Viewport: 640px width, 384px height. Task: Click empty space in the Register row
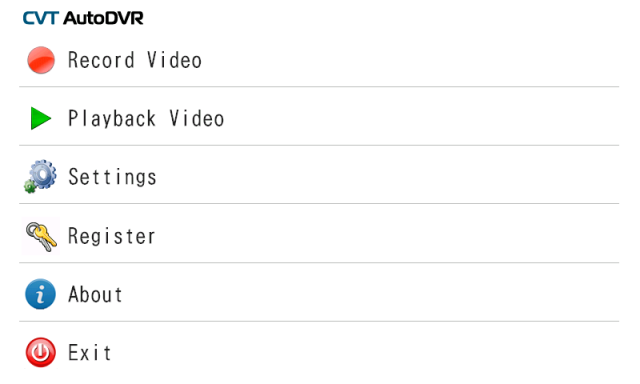408,236
